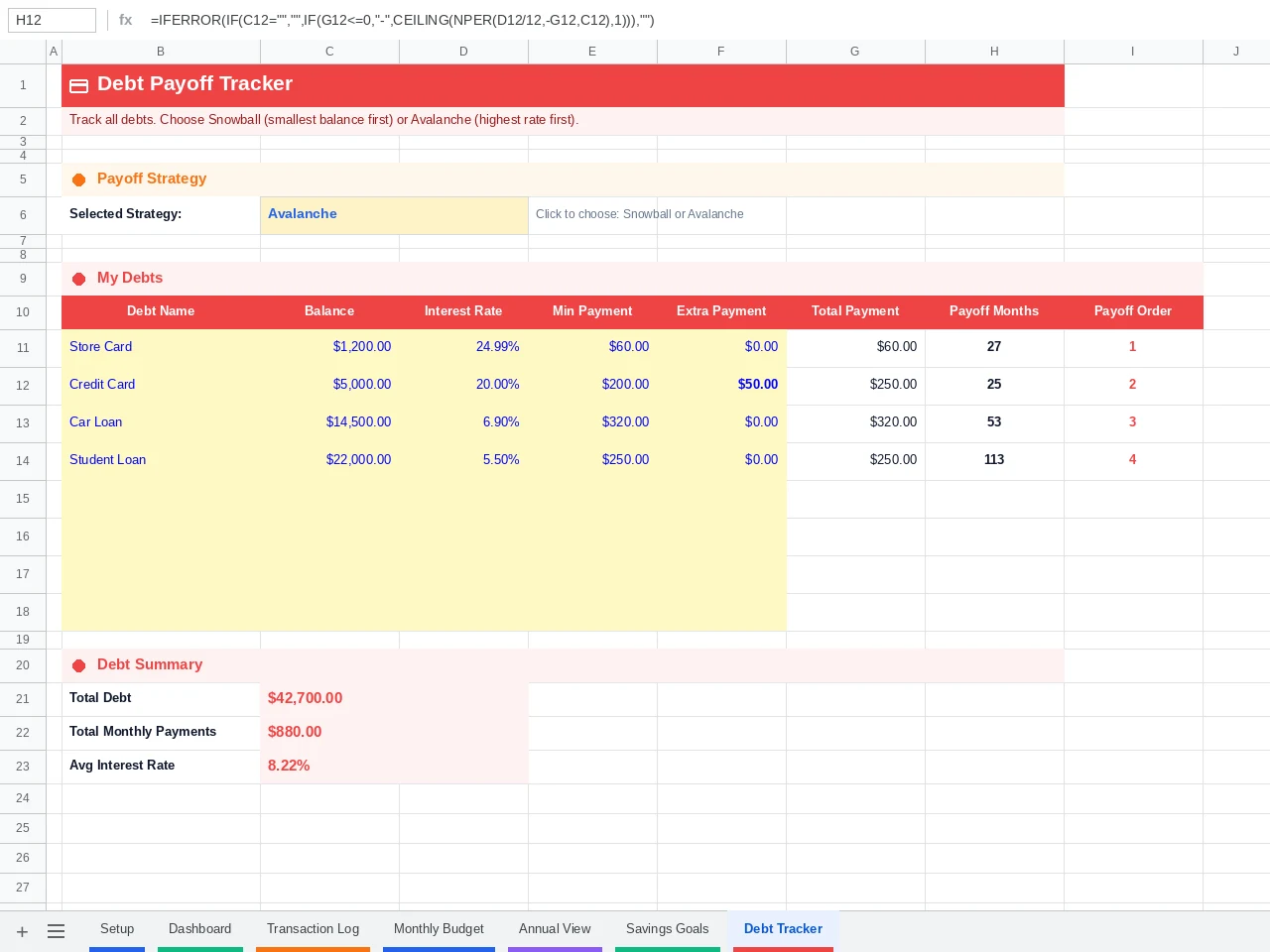The width and height of the screenshot is (1270, 952).
Task: Click the 5.50% student loan rate
Action: point(463,461)
